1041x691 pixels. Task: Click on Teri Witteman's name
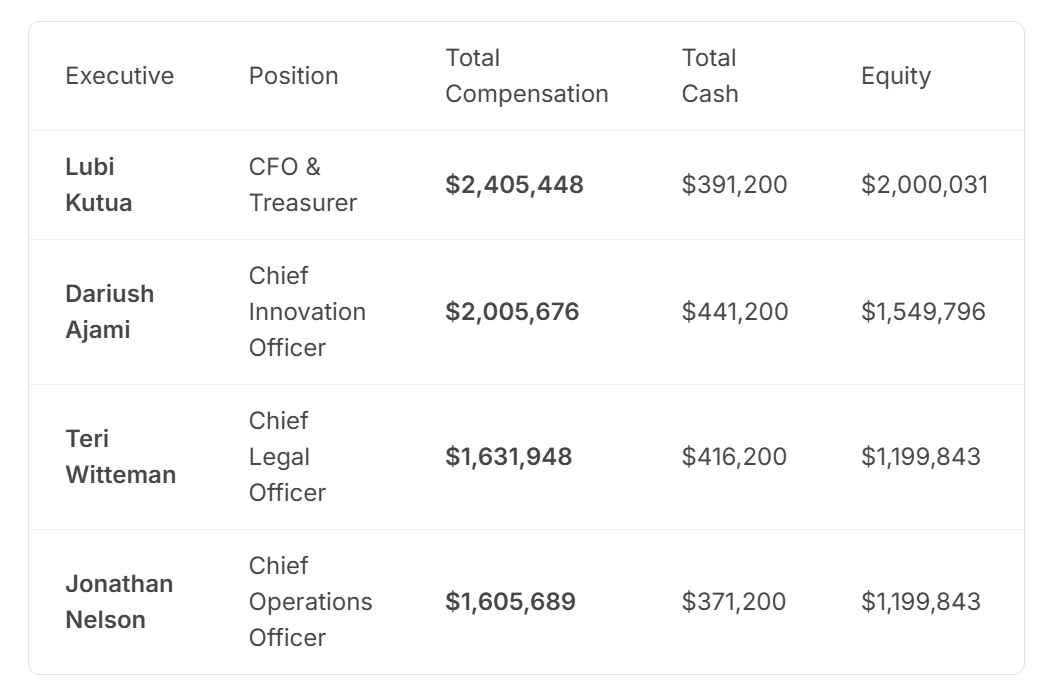tap(120, 457)
